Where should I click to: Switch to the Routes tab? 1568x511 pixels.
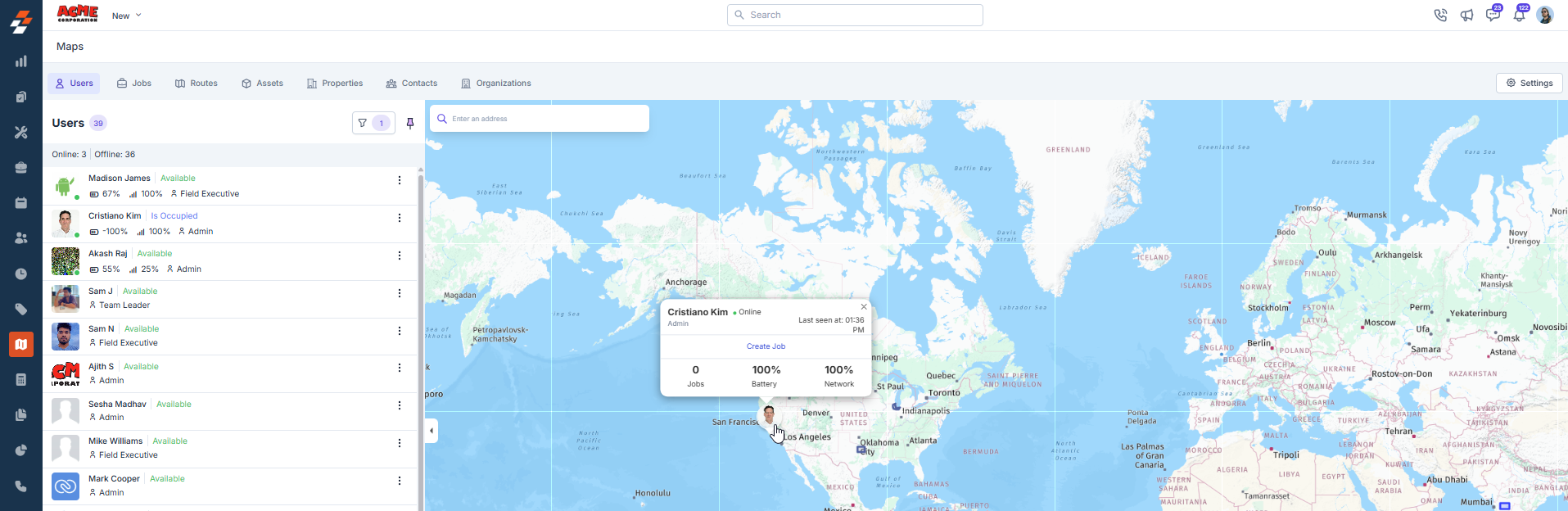[x=197, y=84]
